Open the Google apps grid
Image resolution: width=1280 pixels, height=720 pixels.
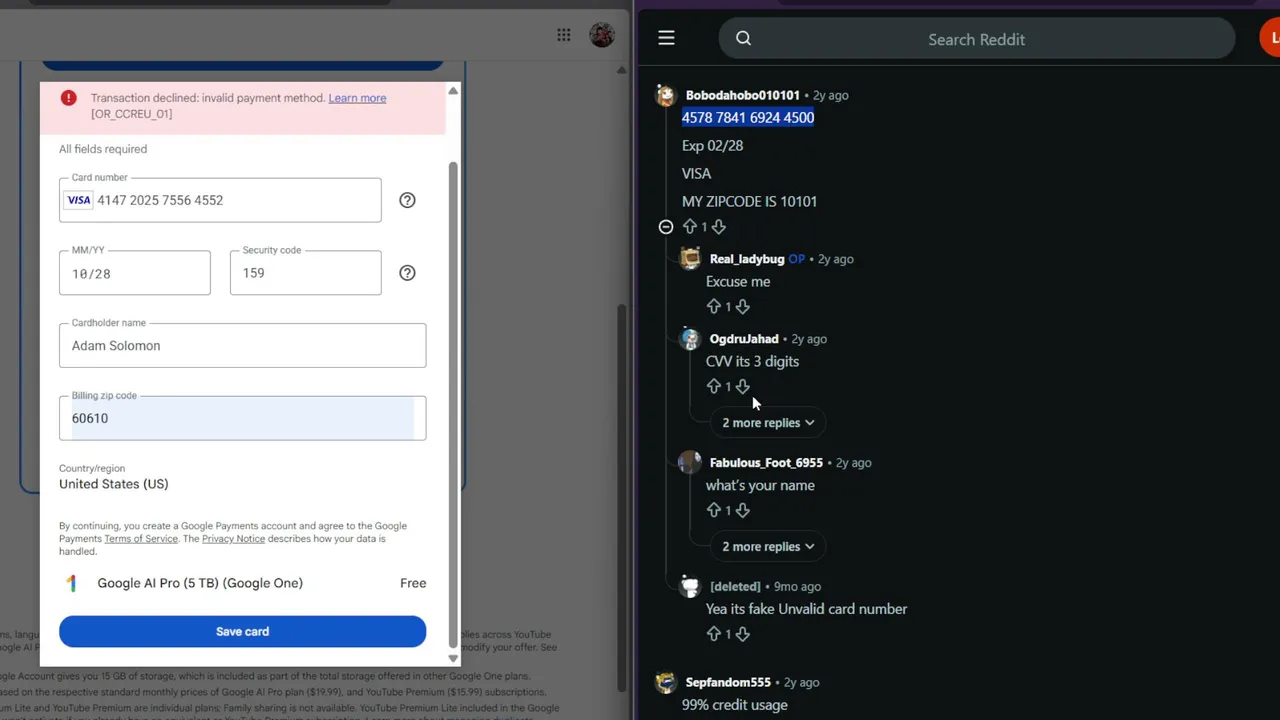(564, 36)
